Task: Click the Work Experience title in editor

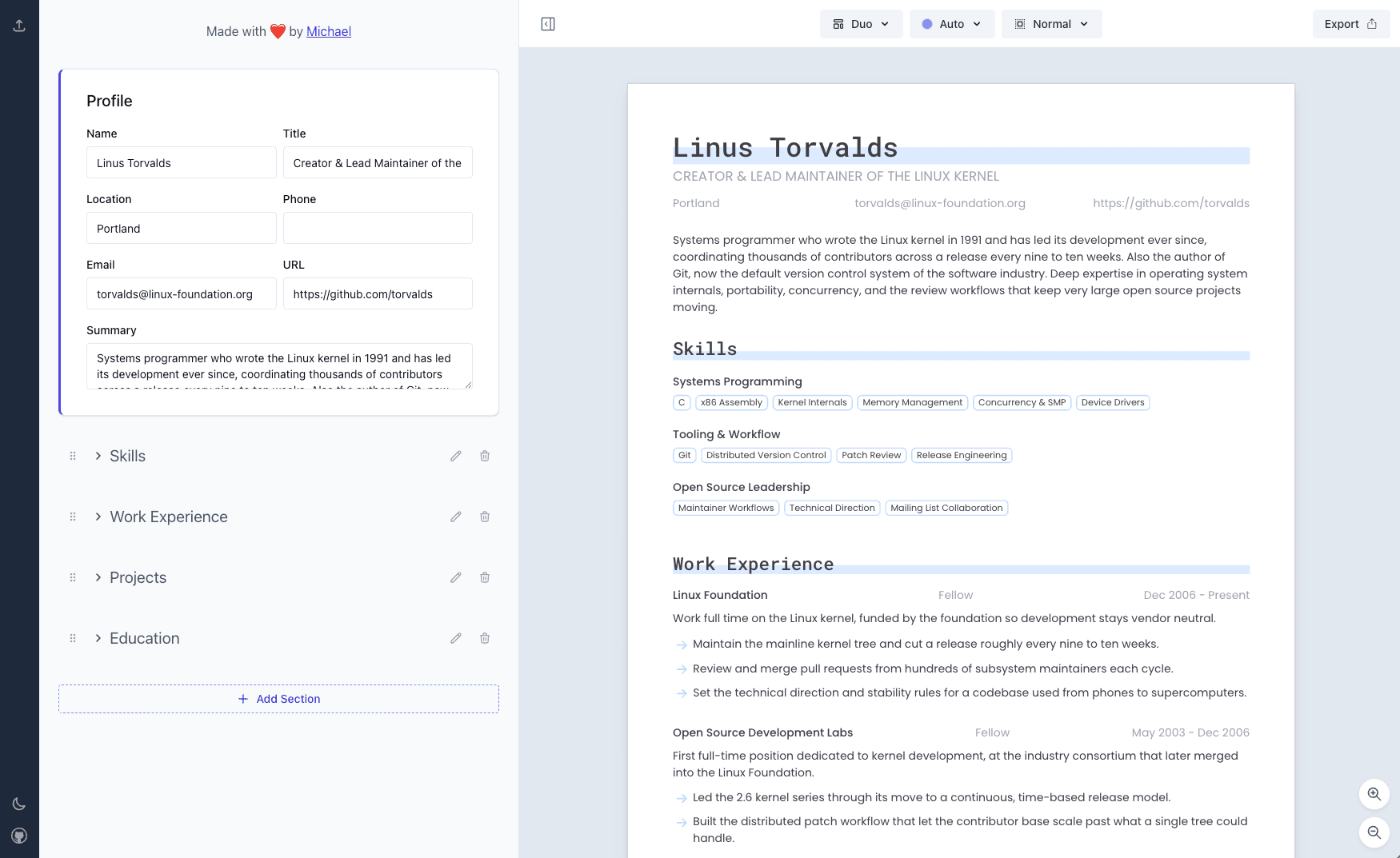Action: pyautogui.click(x=169, y=517)
